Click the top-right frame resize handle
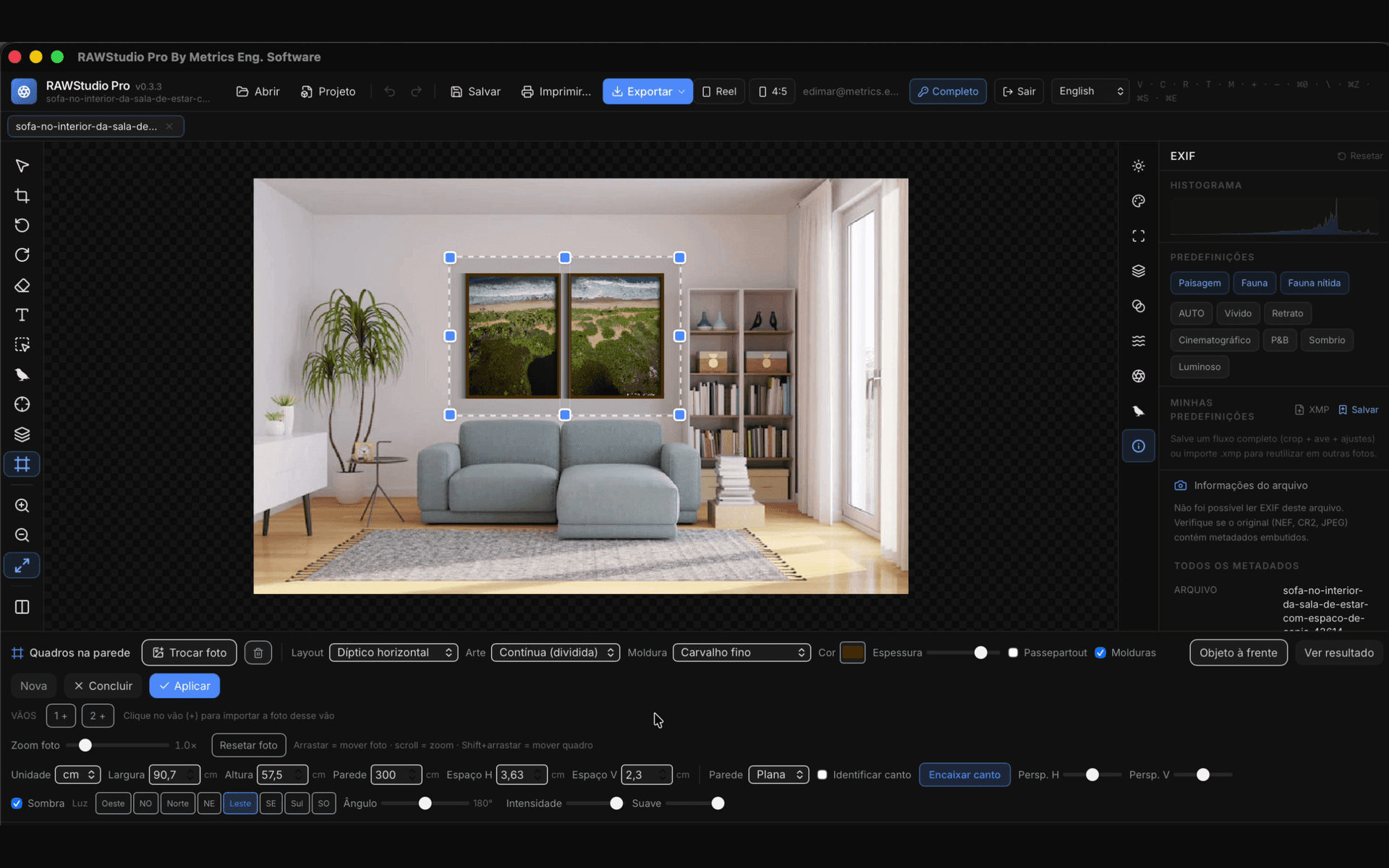This screenshot has width=1389, height=868. coord(679,258)
